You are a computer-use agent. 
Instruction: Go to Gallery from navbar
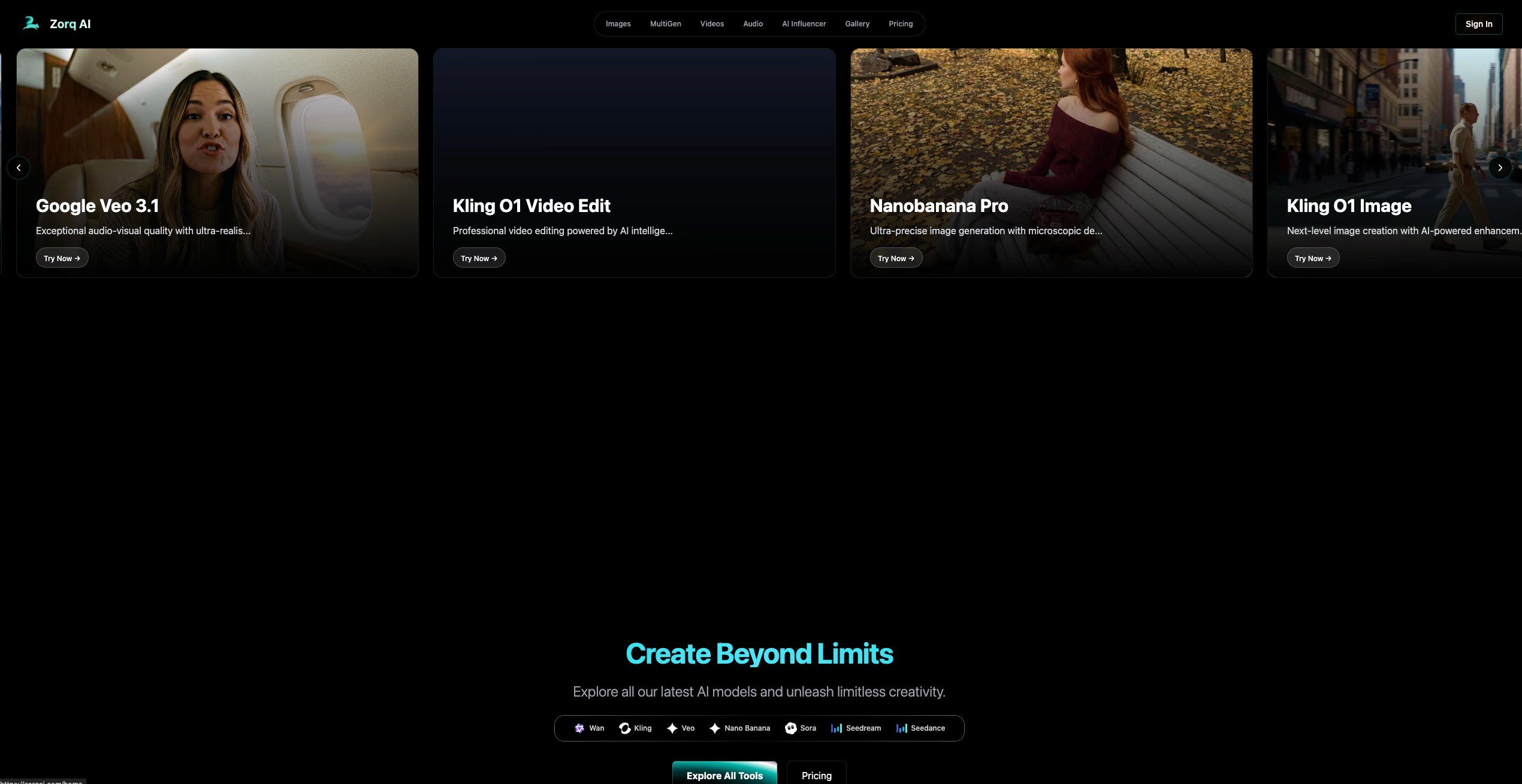[x=857, y=24]
